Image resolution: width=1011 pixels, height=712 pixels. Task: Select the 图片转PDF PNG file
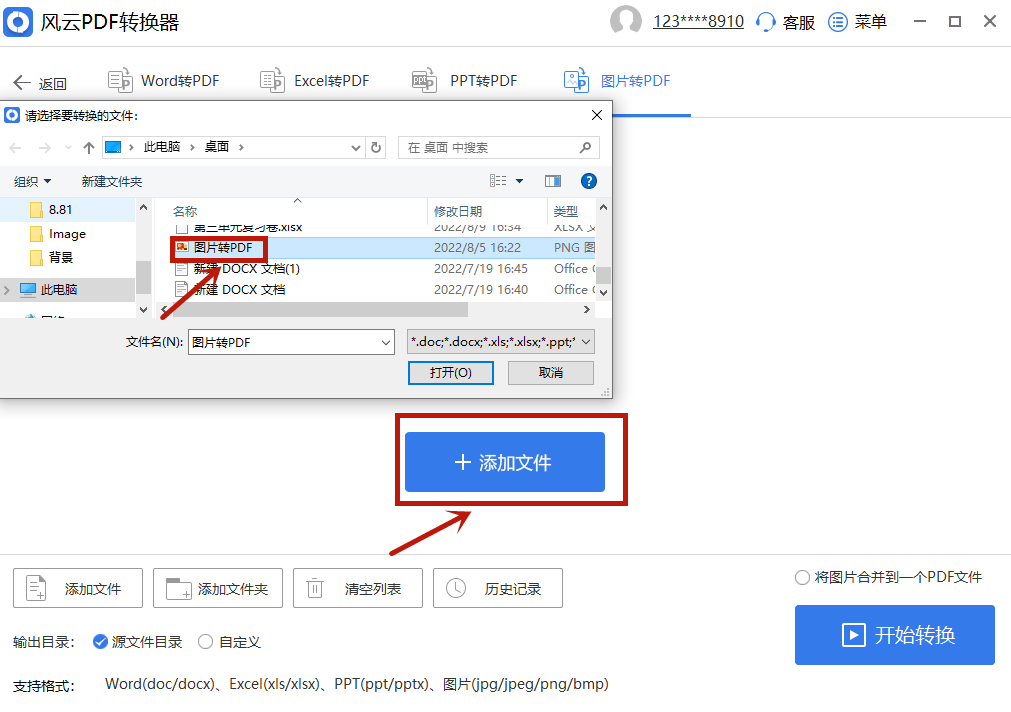click(x=220, y=247)
